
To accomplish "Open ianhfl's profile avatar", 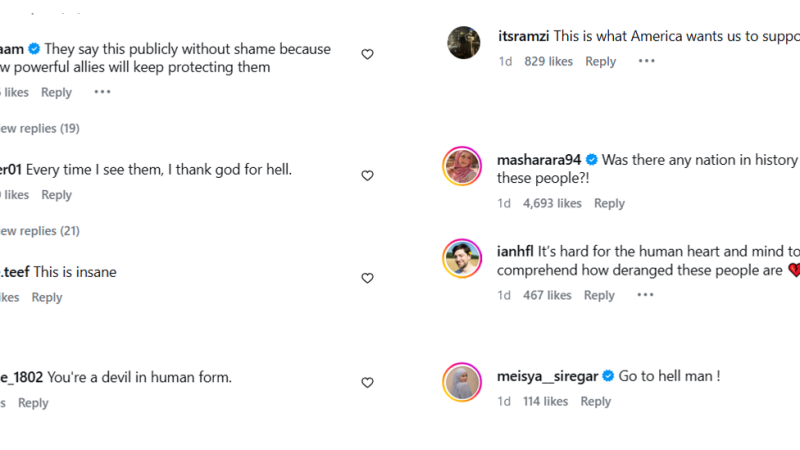I will click(x=463, y=259).
